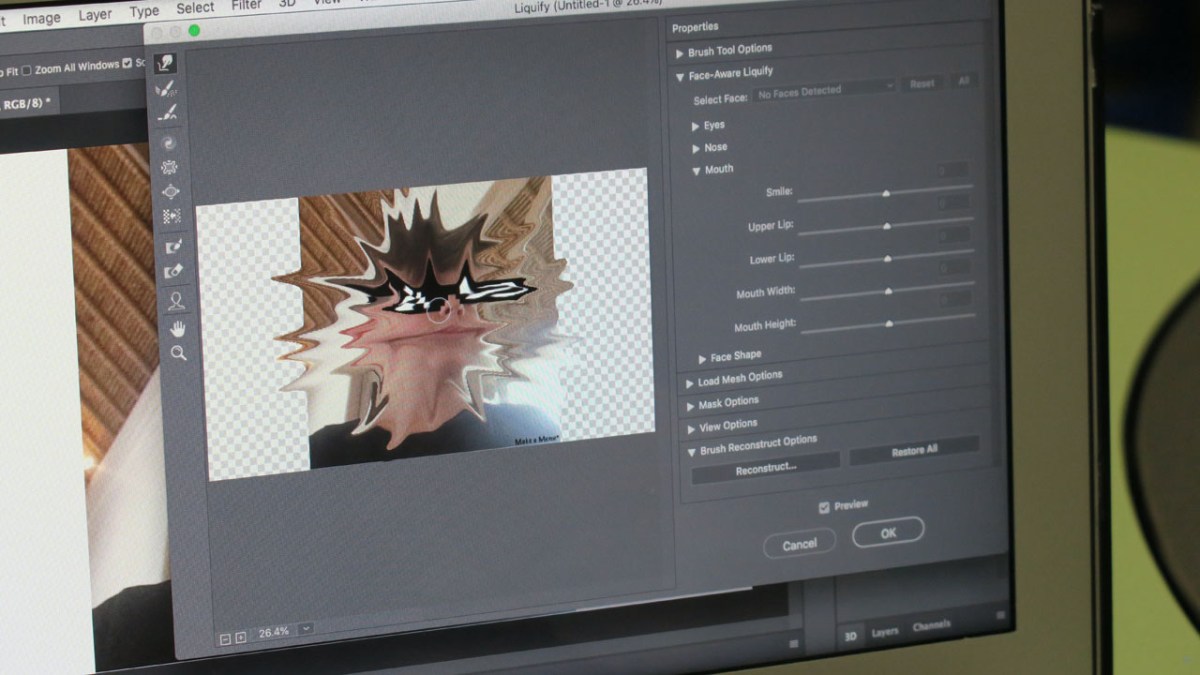Expand the Eyes section
Screen dimensions: 1200x675
696,126
